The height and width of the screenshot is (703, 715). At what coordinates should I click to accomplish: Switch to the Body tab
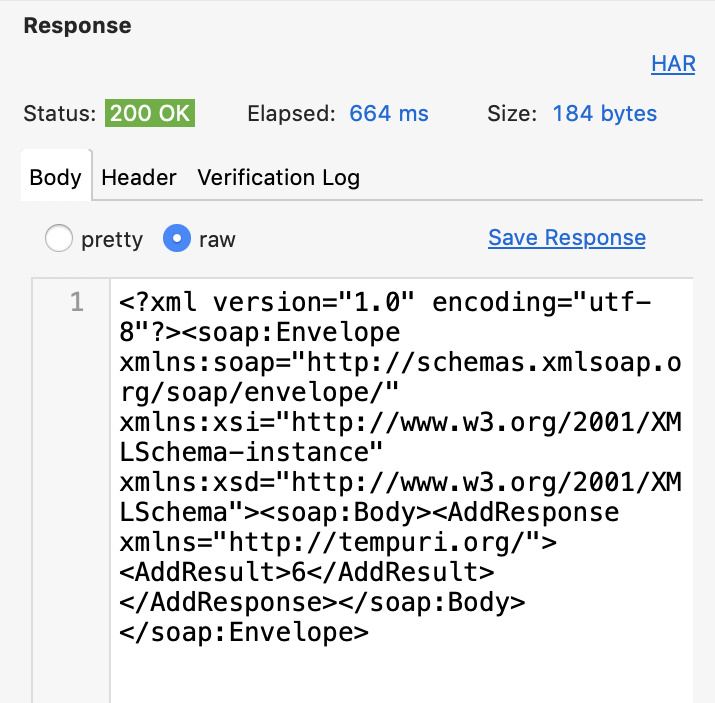(x=56, y=177)
